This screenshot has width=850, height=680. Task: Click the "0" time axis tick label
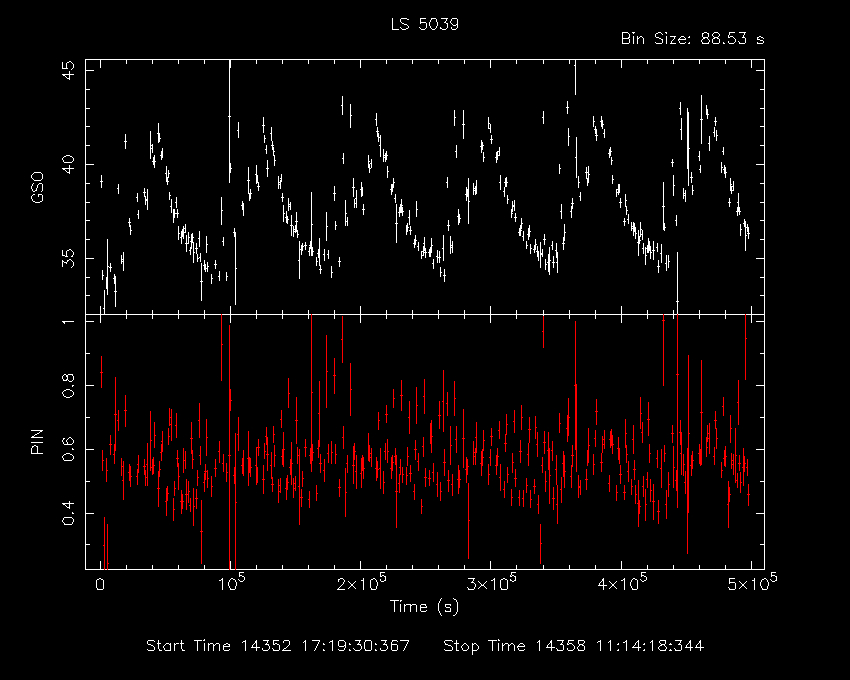[x=100, y=585]
